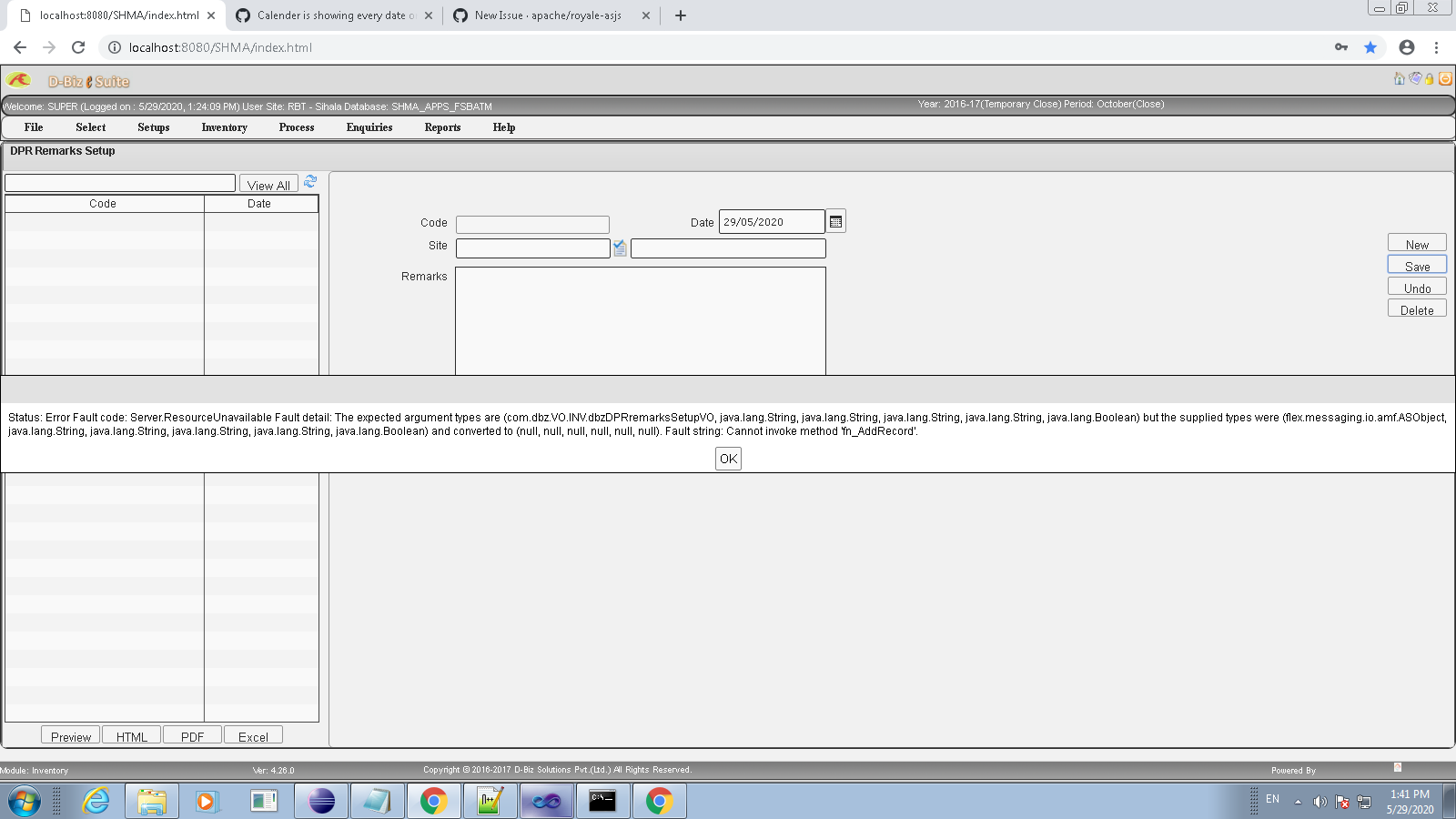The image size is (1456, 819).
Task: Open the Process menu
Action: click(x=297, y=127)
